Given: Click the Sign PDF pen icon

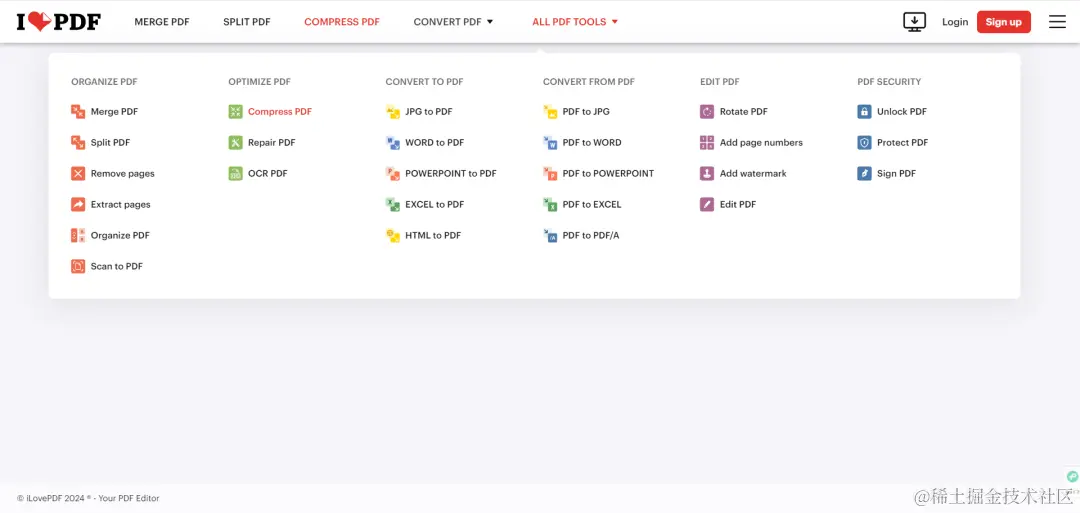Looking at the screenshot, I should [864, 174].
